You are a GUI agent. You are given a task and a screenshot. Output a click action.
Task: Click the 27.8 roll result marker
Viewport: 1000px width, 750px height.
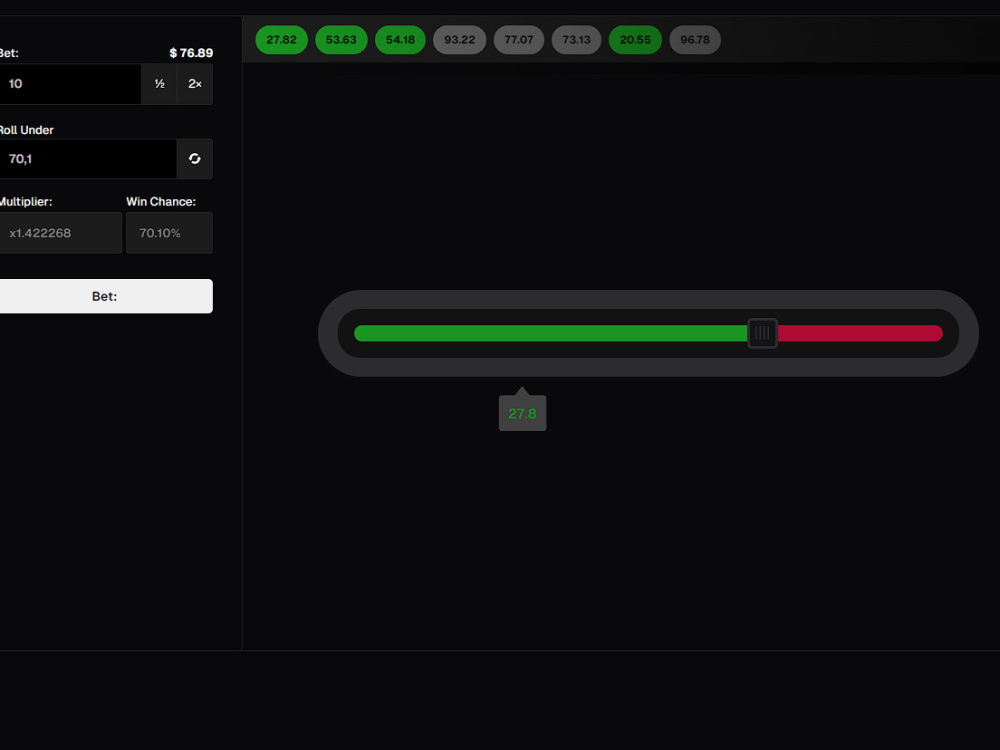(522, 413)
